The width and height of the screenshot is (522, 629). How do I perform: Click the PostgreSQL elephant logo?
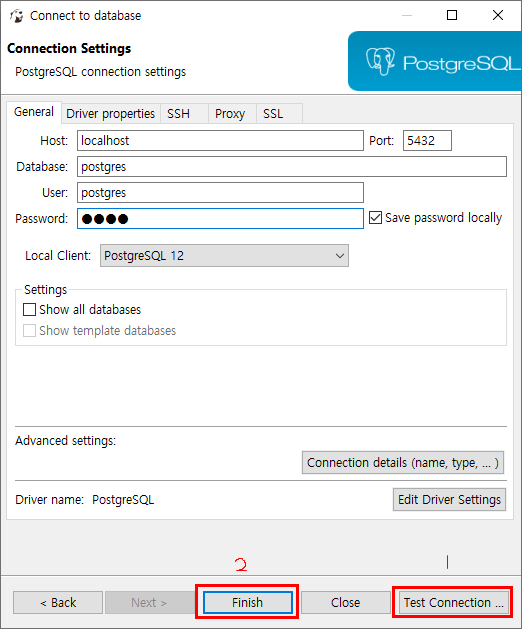380,61
